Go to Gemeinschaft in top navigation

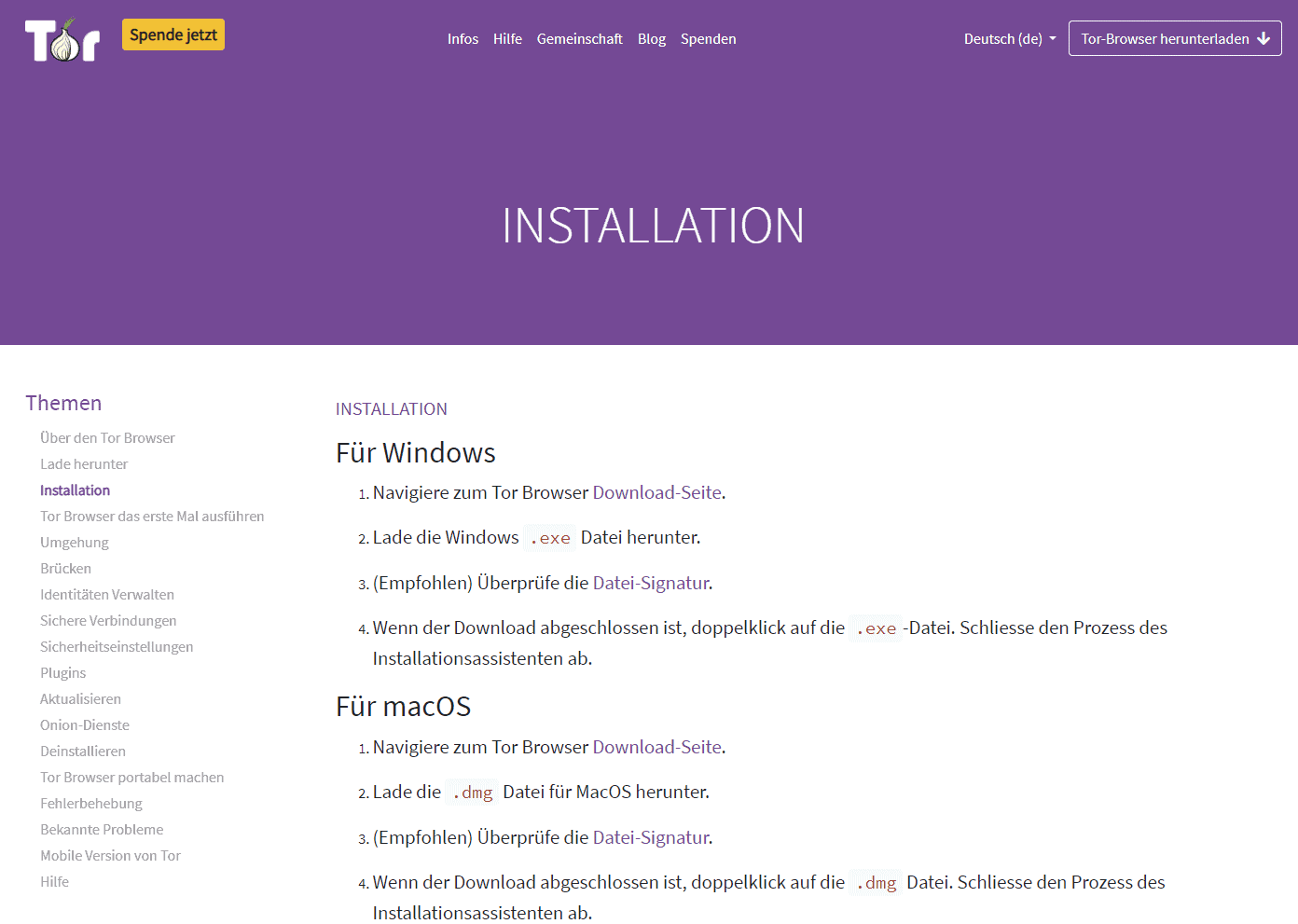point(579,39)
